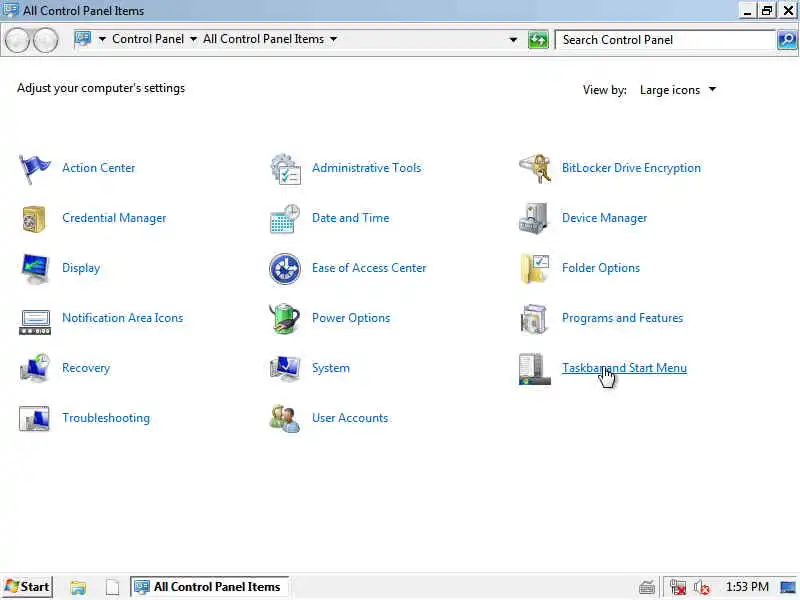Open the Action Center link
800x600 pixels.
click(x=98, y=168)
